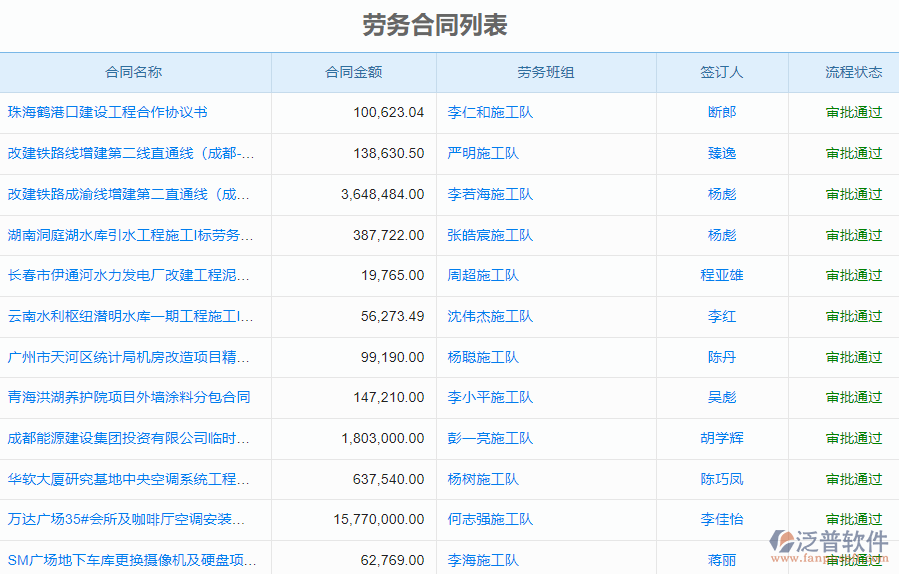Click signer 杨彪 in 李若海施工队 row
This screenshot has height=574, width=899.
[722, 194]
